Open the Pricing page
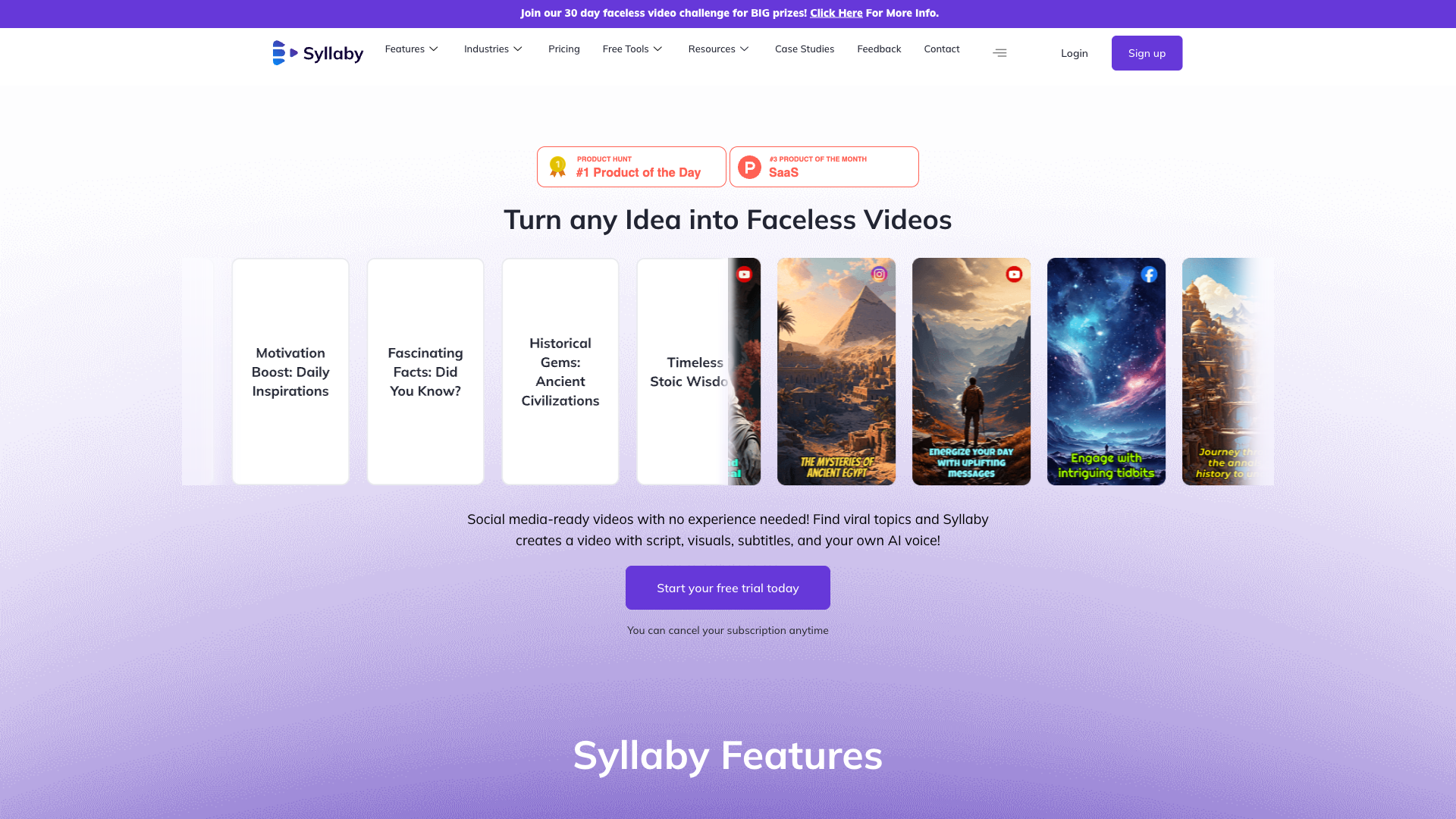Image resolution: width=1456 pixels, height=819 pixels. pos(564,49)
